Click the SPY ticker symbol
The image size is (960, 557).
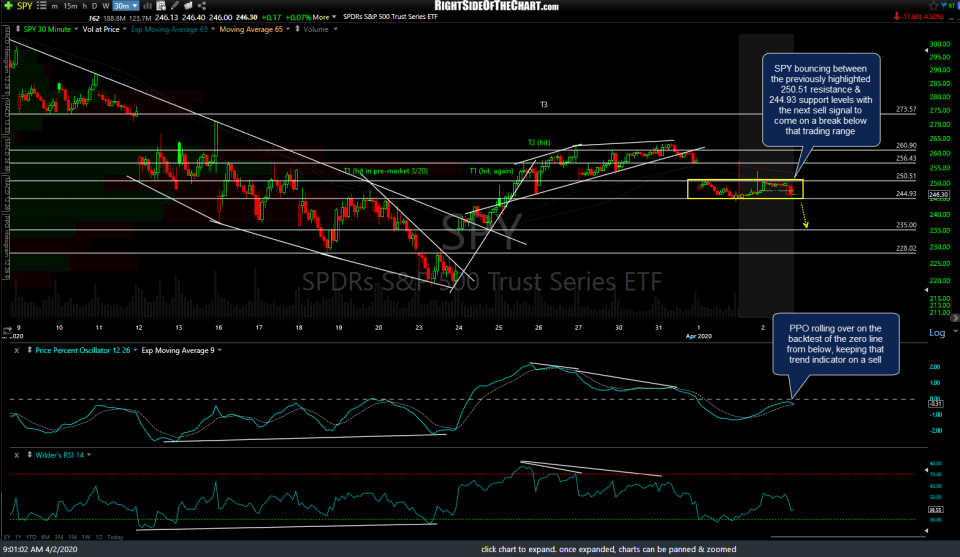click(25, 6)
